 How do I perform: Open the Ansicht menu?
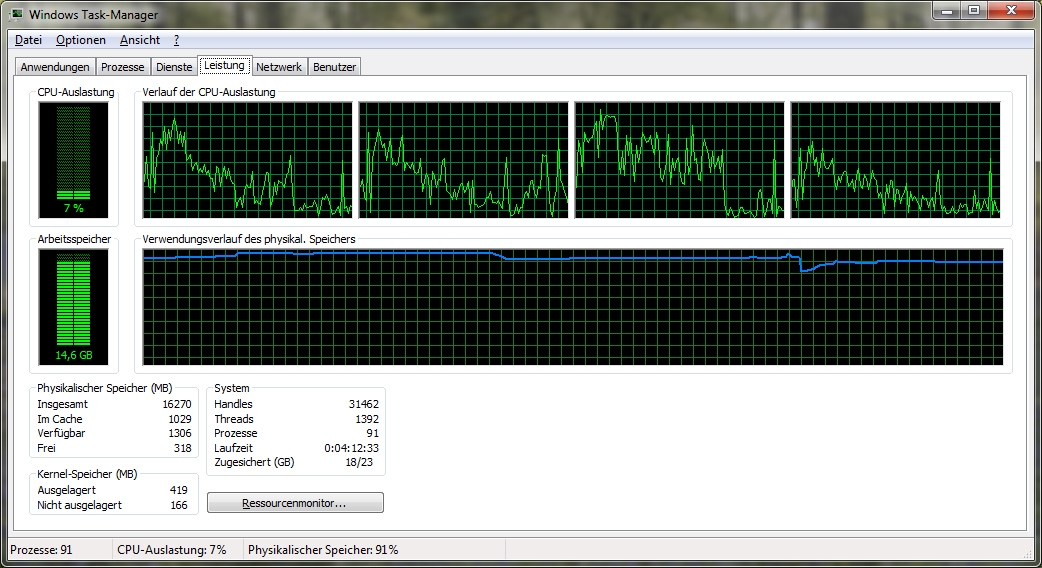[140, 40]
